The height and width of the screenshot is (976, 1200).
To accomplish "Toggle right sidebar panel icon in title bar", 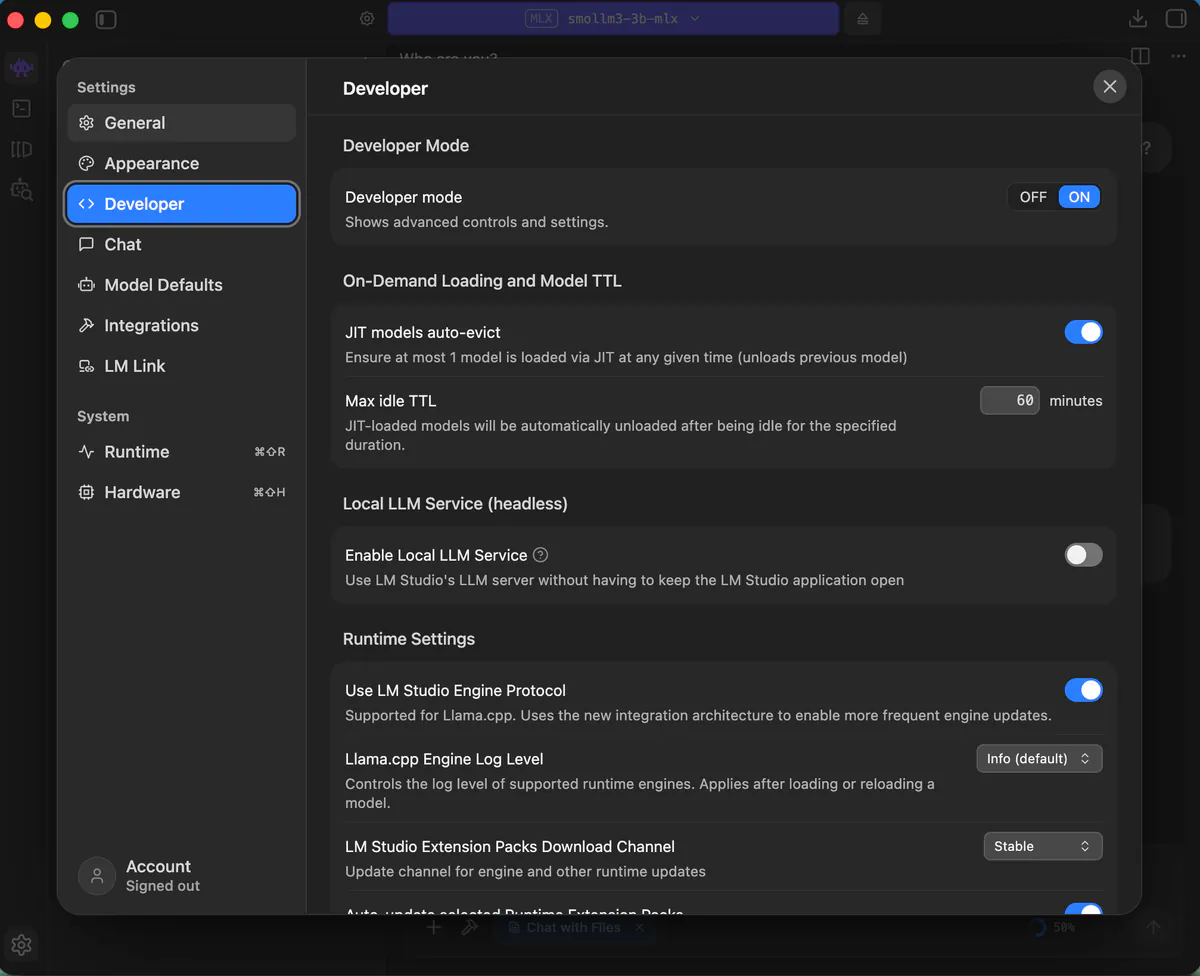I will (1175, 19).
